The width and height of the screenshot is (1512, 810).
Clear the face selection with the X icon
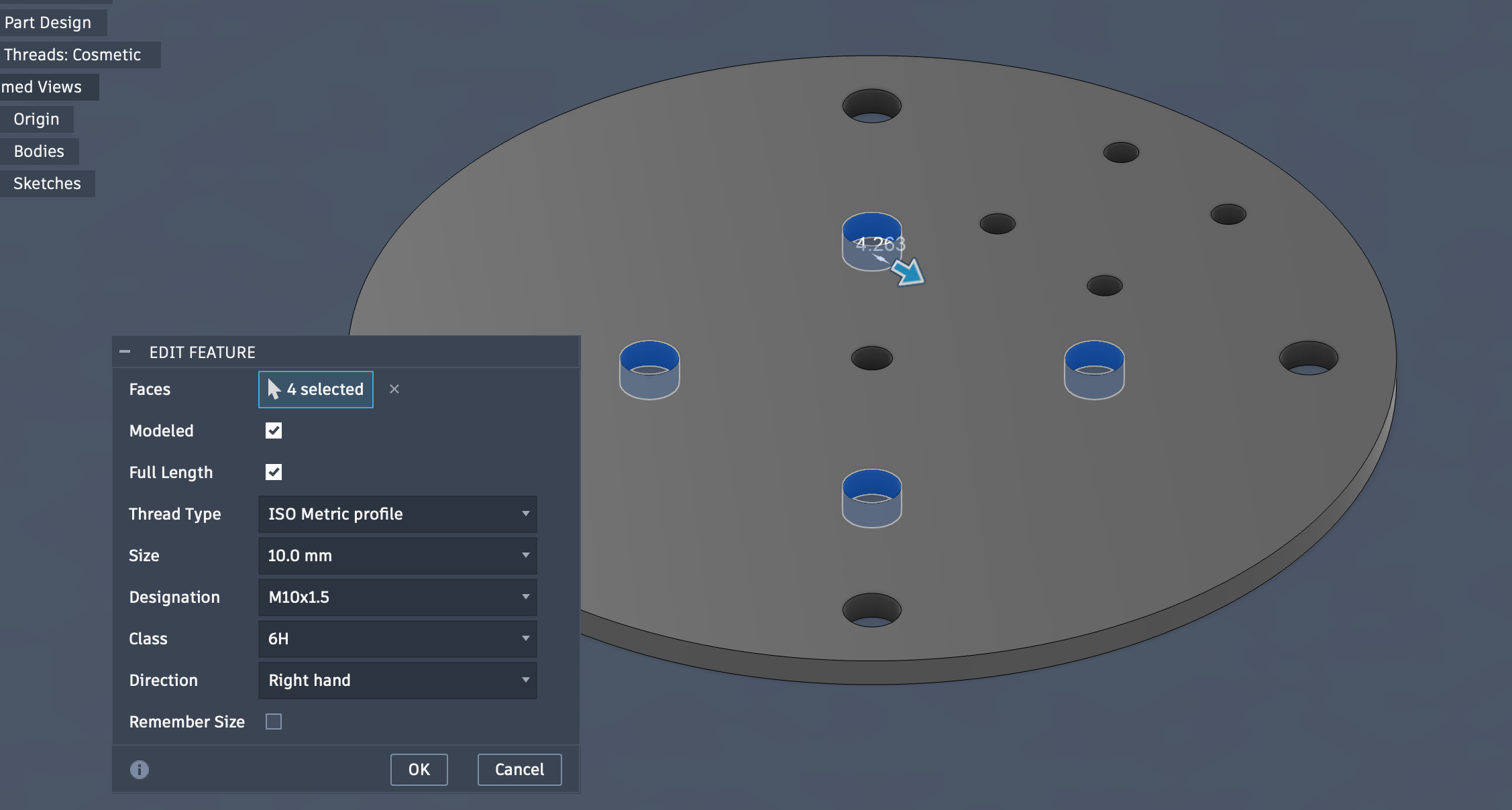point(394,389)
